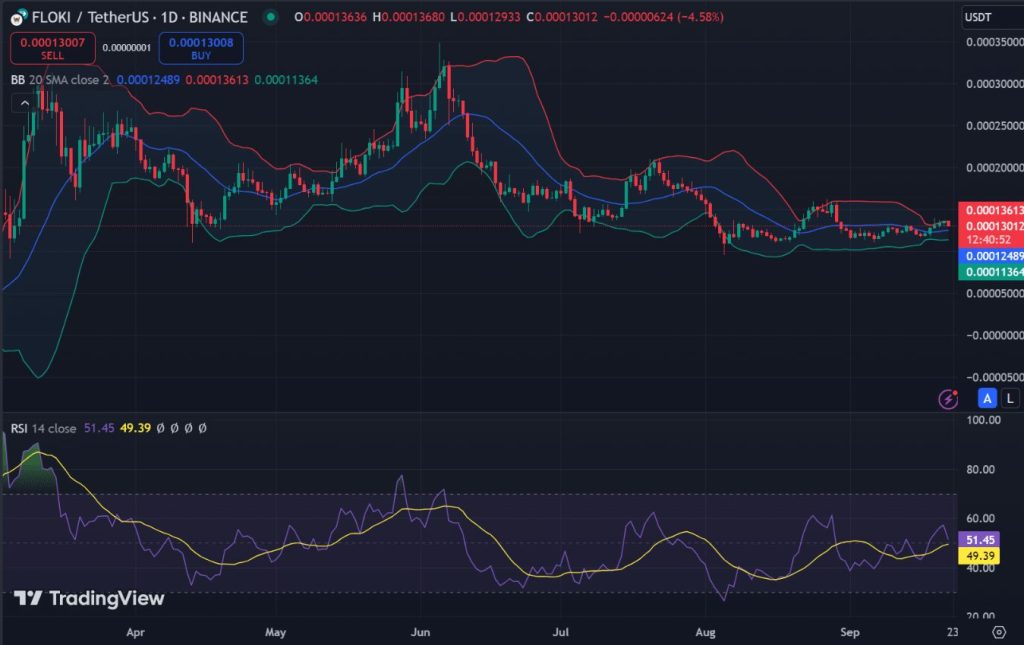Click the 100.00 RSI scale label
This screenshot has width=1024, height=645.
pyautogui.click(x=984, y=420)
